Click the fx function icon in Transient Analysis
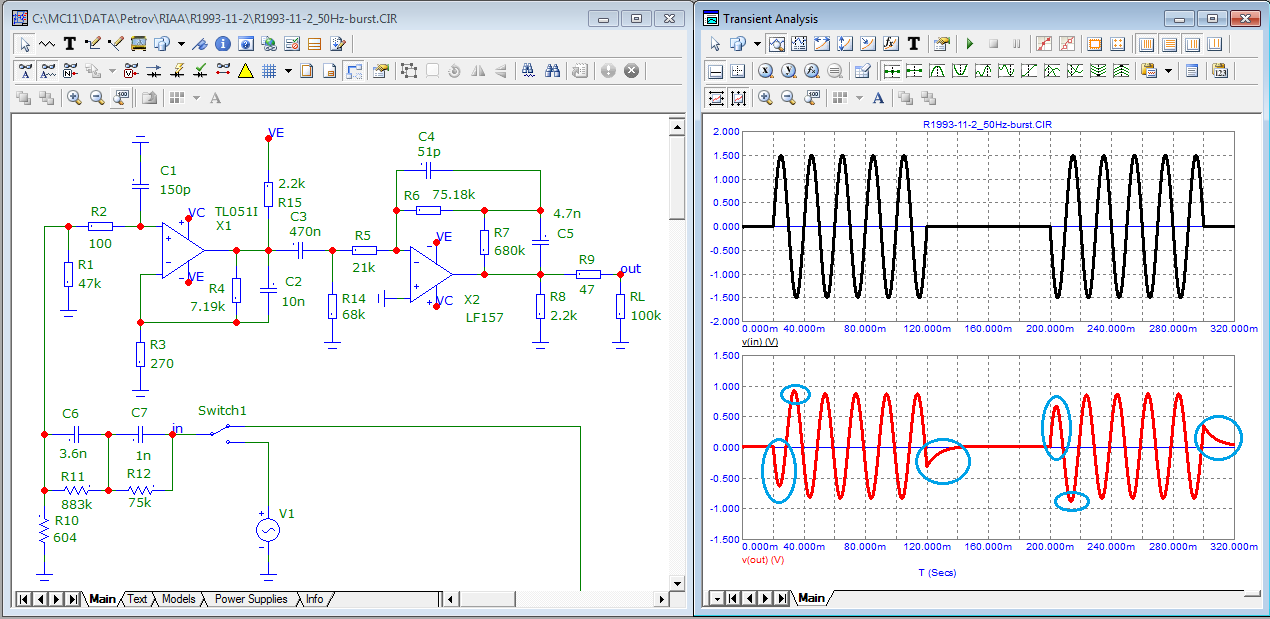1270x619 pixels. click(890, 44)
